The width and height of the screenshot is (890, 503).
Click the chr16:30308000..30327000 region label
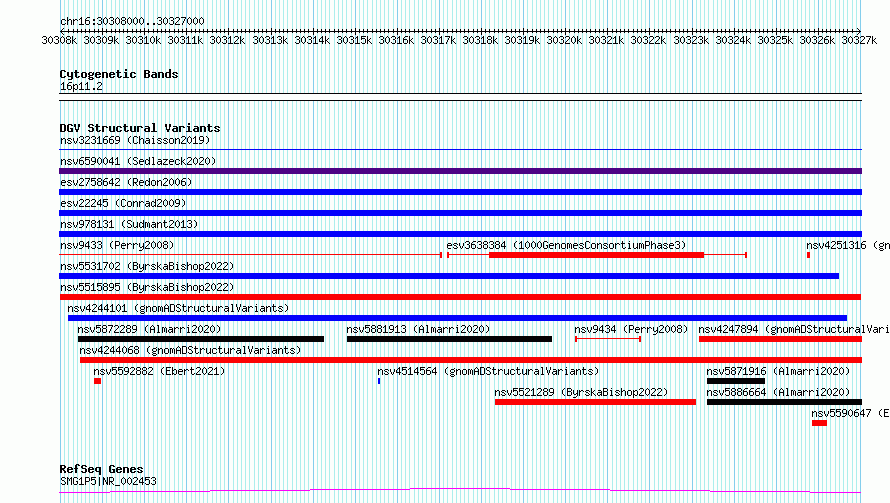point(132,21)
